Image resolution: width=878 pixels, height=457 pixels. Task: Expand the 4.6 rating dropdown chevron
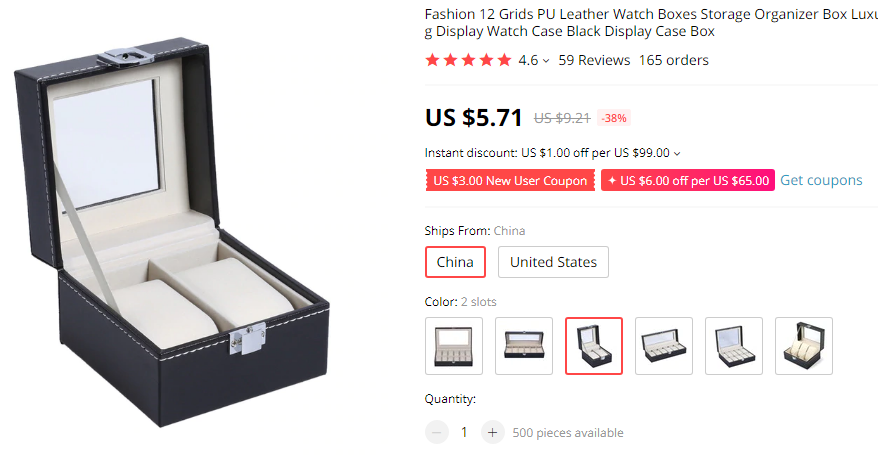[546, 60]
